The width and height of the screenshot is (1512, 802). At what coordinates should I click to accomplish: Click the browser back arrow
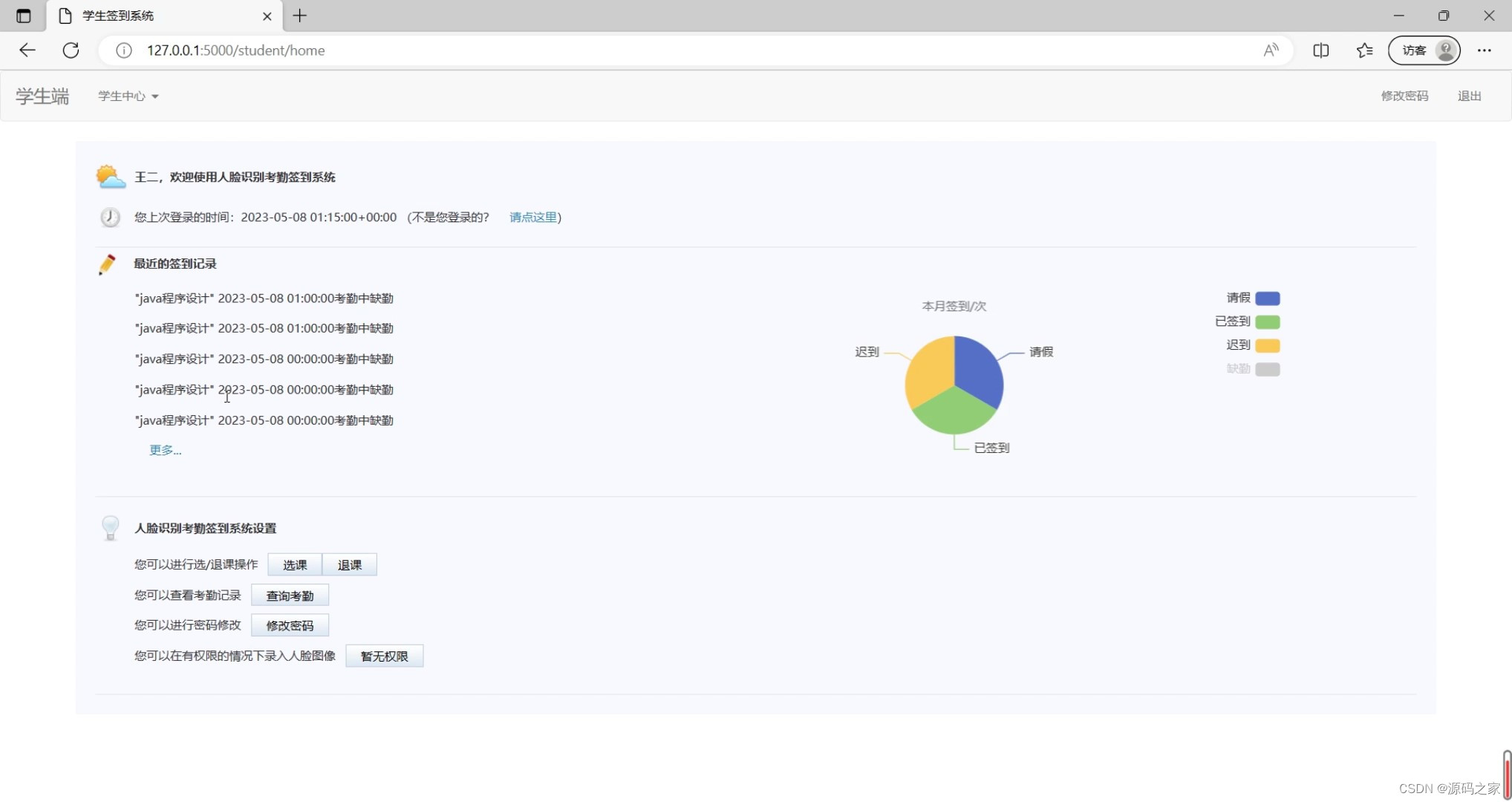click(27, 50)
